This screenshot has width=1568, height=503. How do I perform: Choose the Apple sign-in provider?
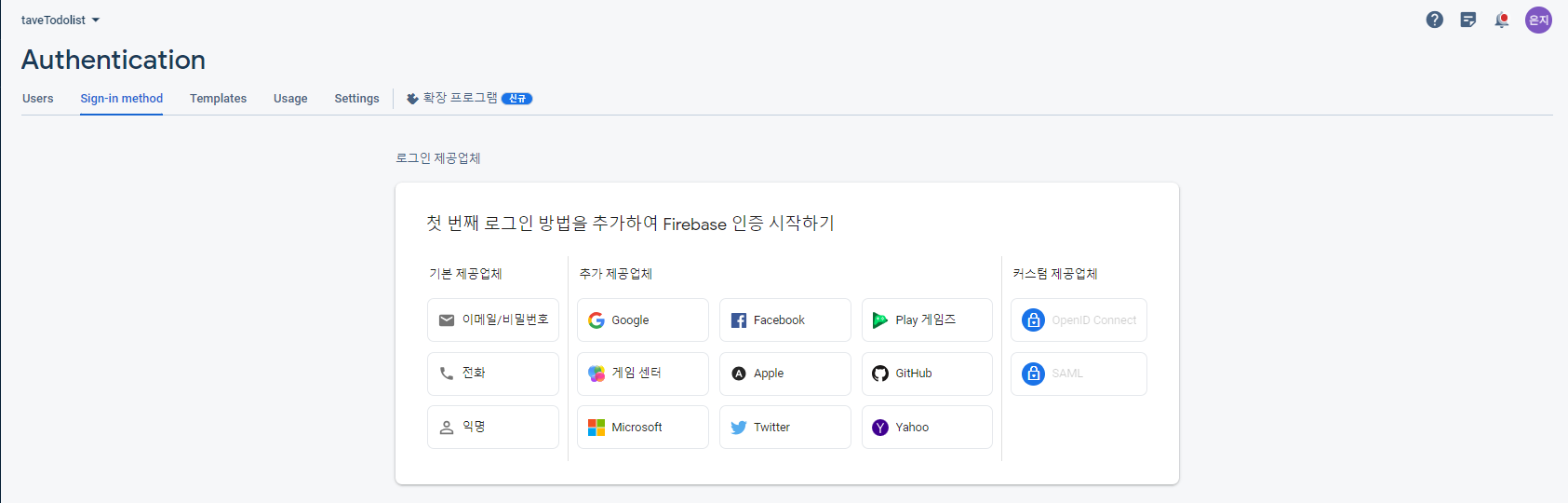tap(785, 374)
